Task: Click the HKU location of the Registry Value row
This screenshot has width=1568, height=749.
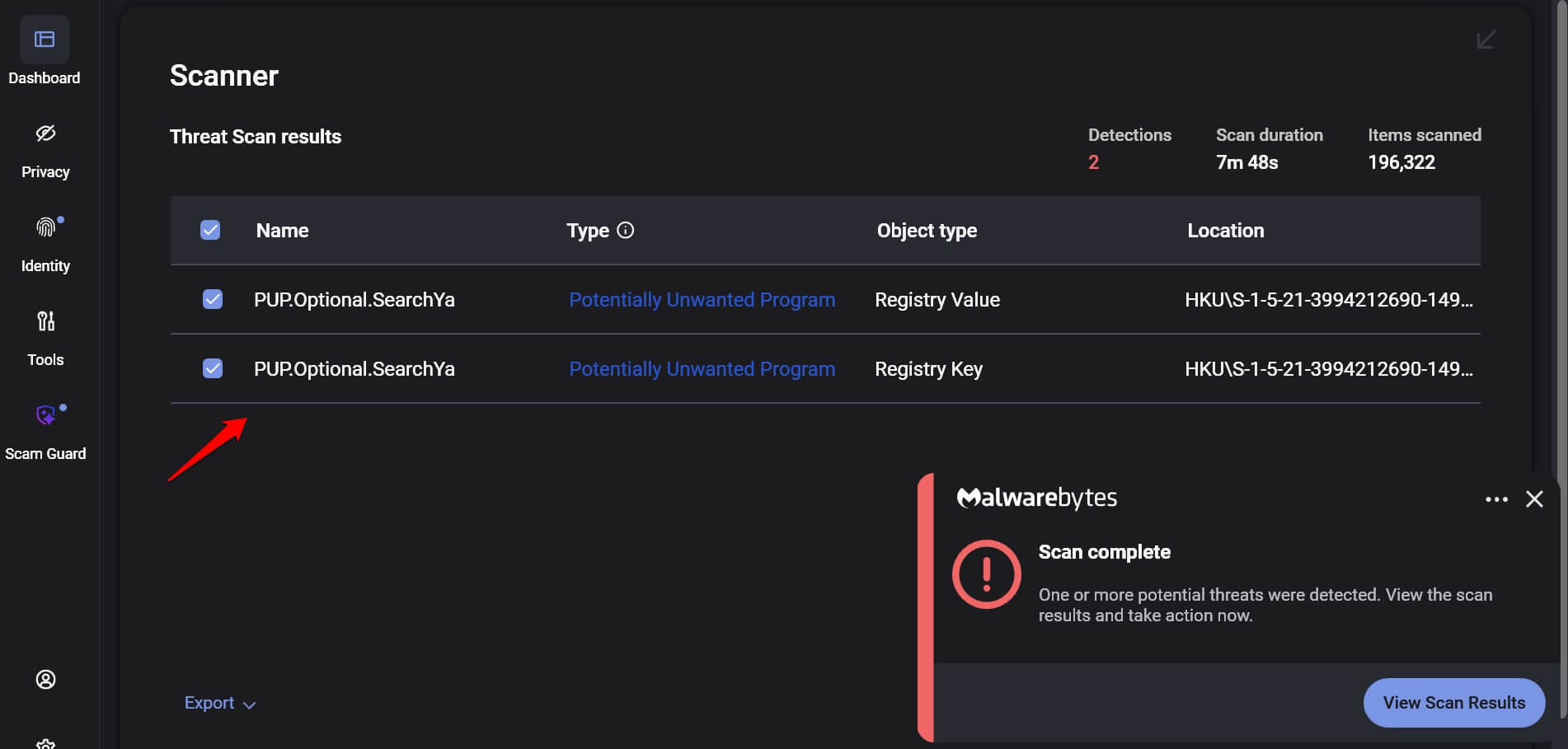Action: pyautogui.click(x=1329, y=300)
